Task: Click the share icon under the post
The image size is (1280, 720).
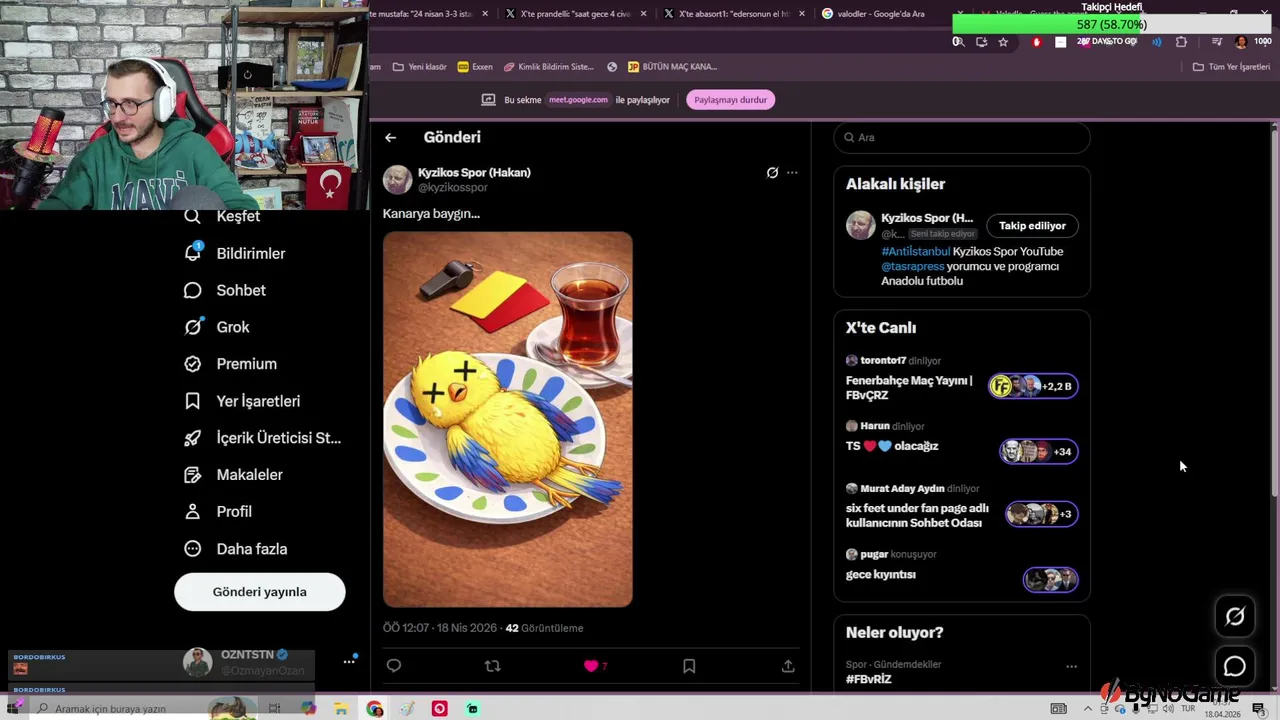Action: click(788, 666)
